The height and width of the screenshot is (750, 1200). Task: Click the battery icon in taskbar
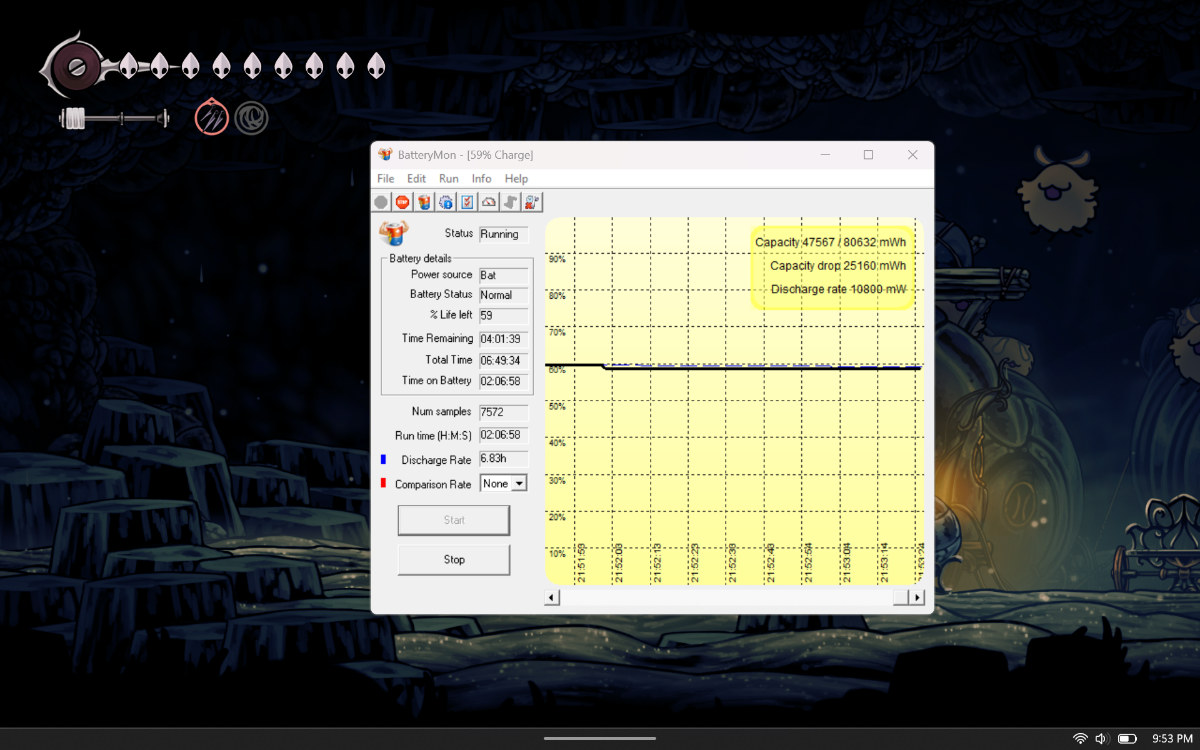(1127, 738)
